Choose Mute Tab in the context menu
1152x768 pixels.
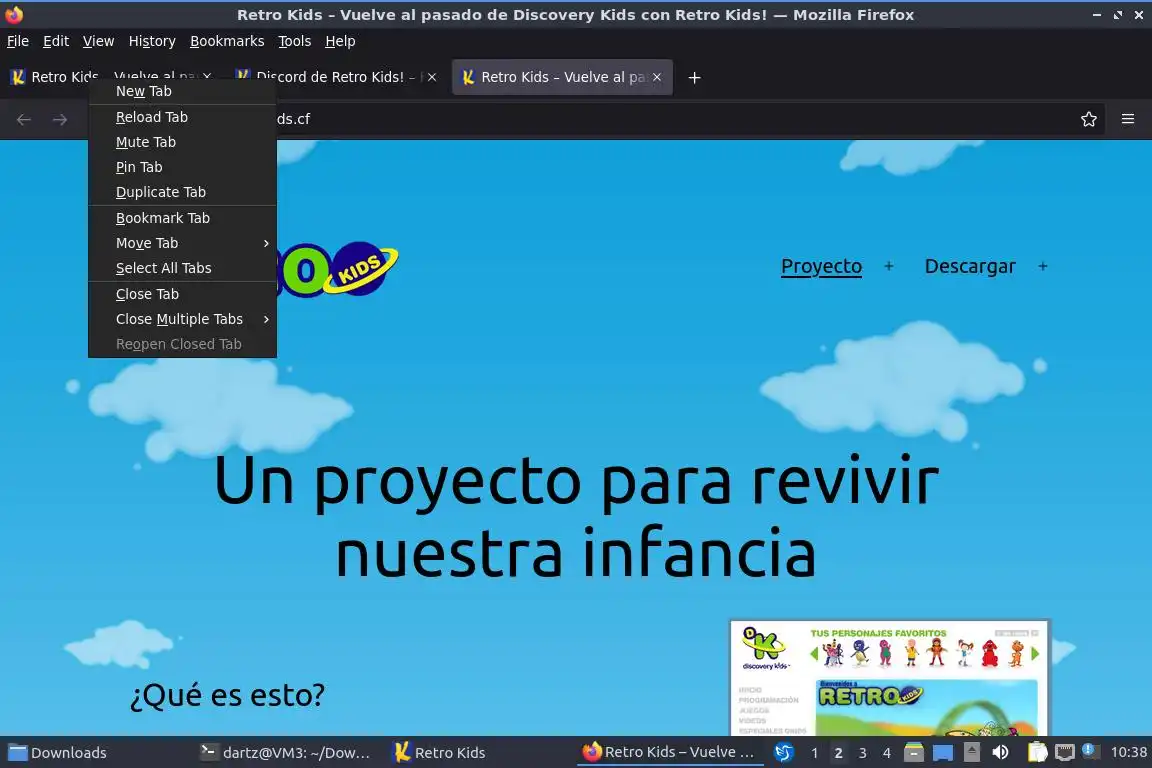point(182,142)
